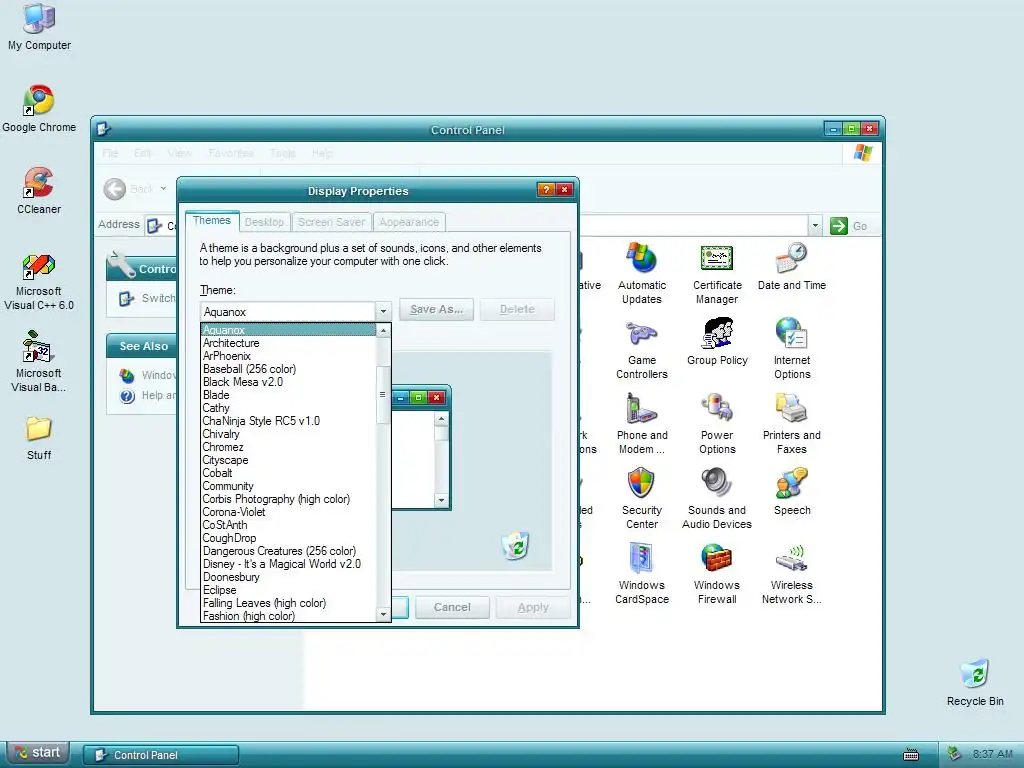
Task: Open Phone and Modem applet
Action: (x=641, y=423)
